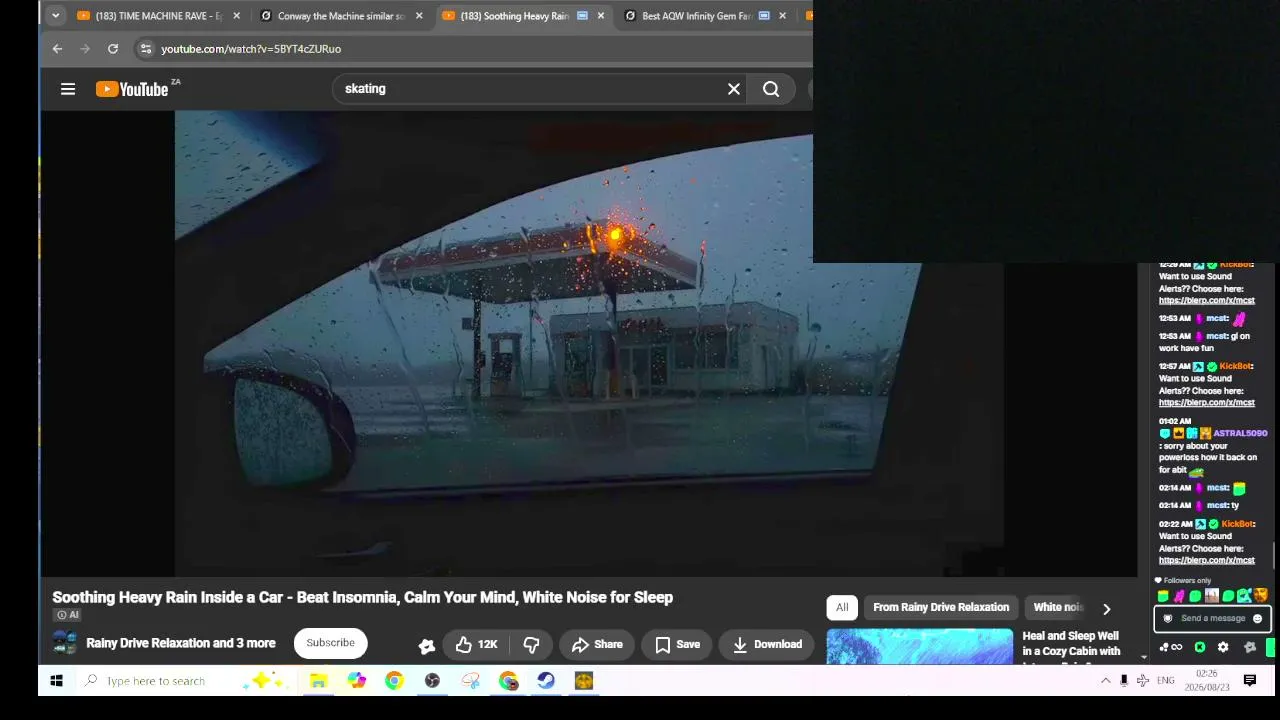Screen dimensions: 1280x720
Task: Open the YouTube guide hamburger menu
Action: (68, 89)
